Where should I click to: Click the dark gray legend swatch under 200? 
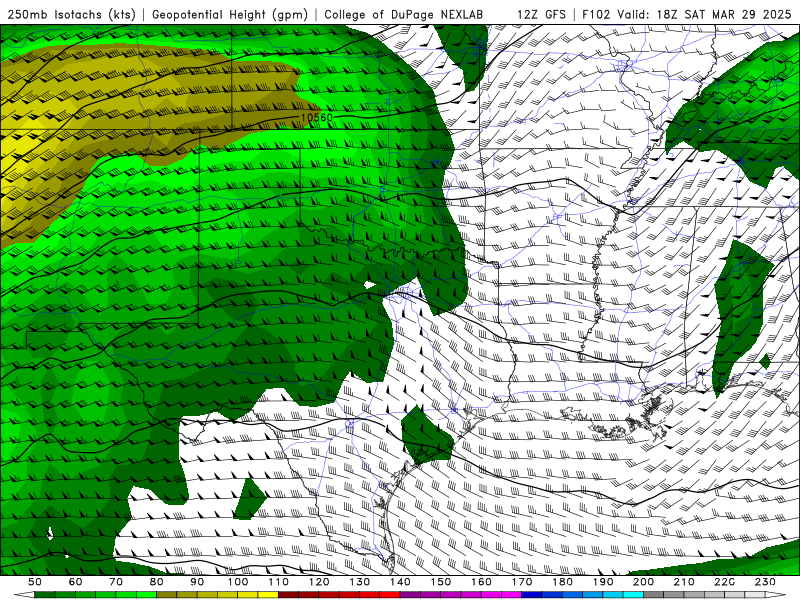coord(654,595)
